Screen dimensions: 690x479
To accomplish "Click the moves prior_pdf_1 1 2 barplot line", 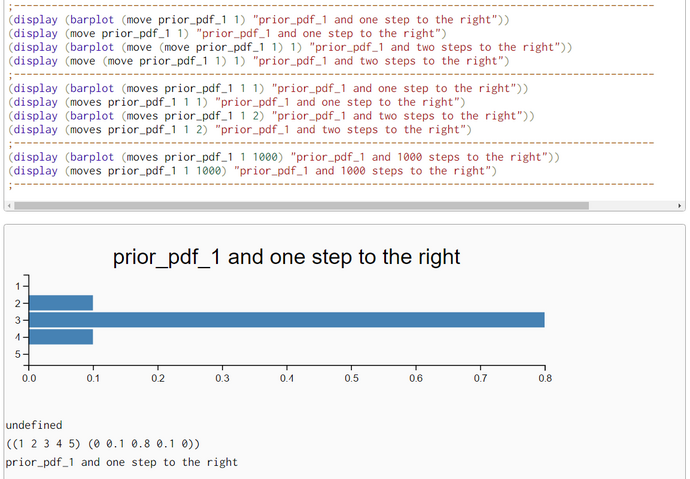I will point(270,116).
